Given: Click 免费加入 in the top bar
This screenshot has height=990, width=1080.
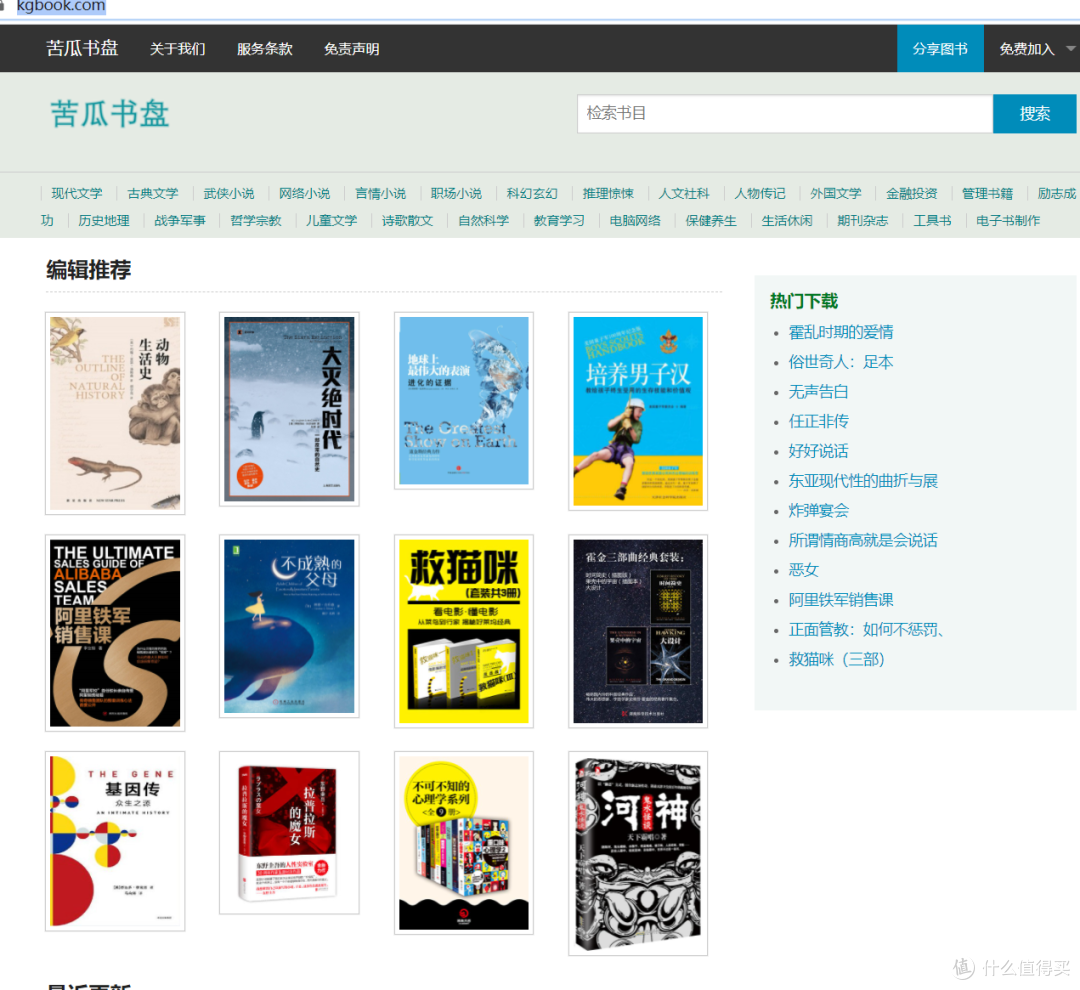Looking at the screenshot, I should (x=1027, y=49).
